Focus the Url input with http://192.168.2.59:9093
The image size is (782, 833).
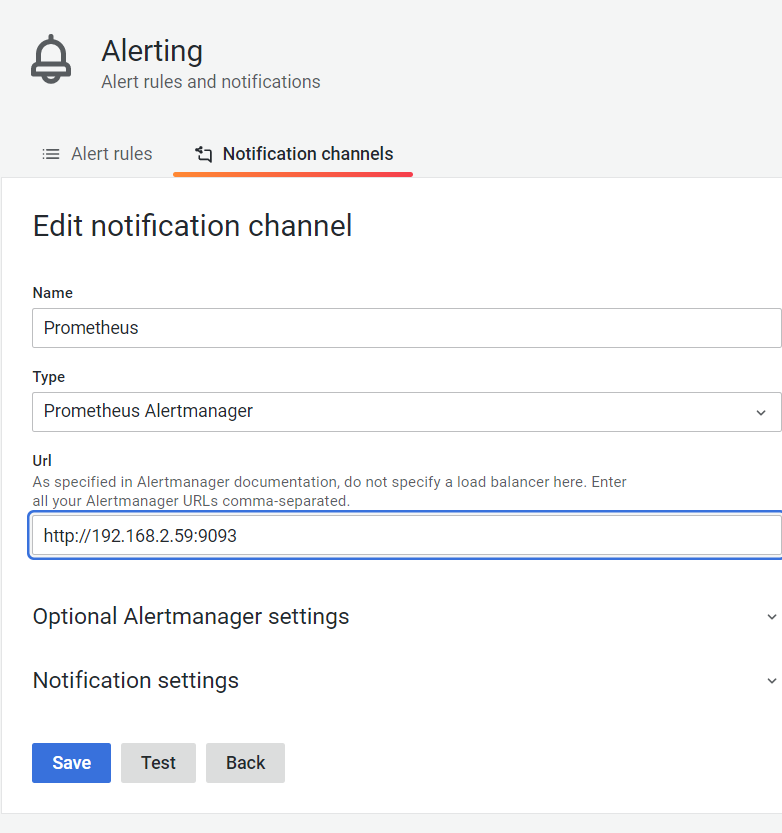(406, 536)
